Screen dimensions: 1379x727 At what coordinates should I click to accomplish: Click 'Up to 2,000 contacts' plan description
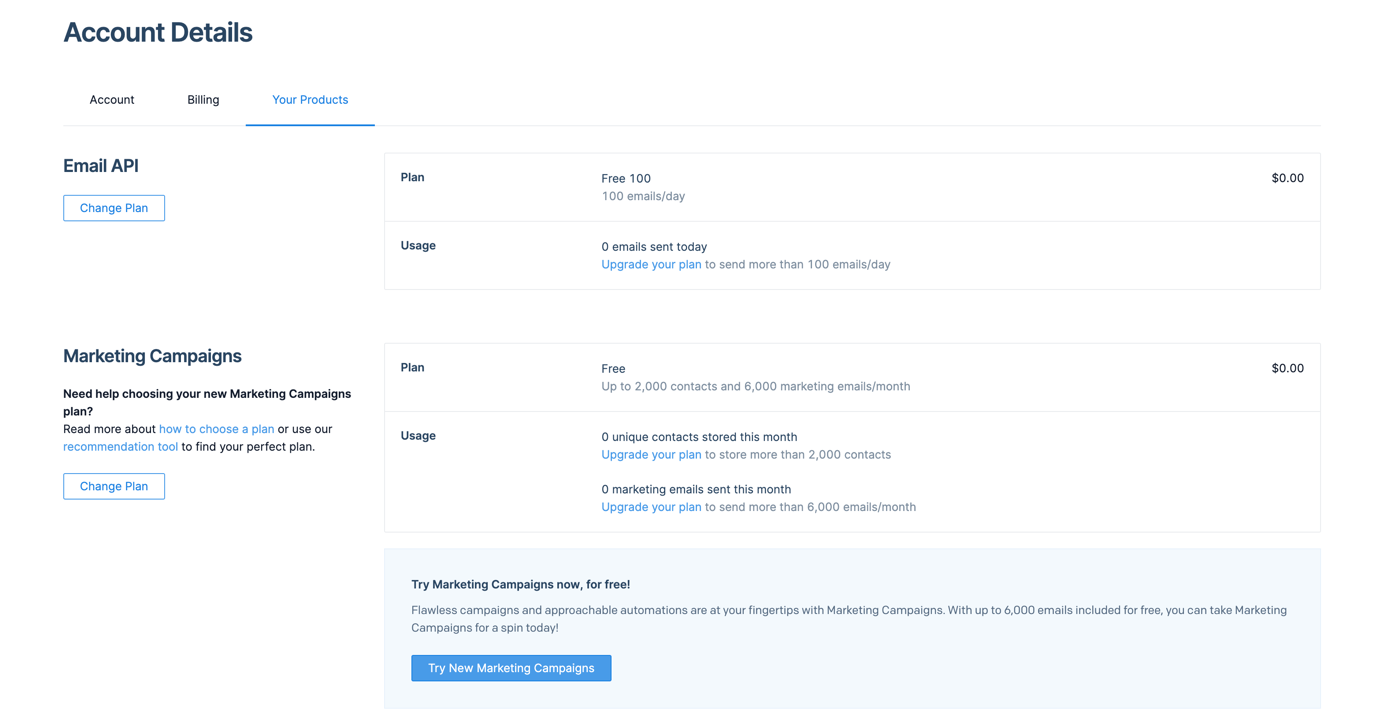pos(756,386)
